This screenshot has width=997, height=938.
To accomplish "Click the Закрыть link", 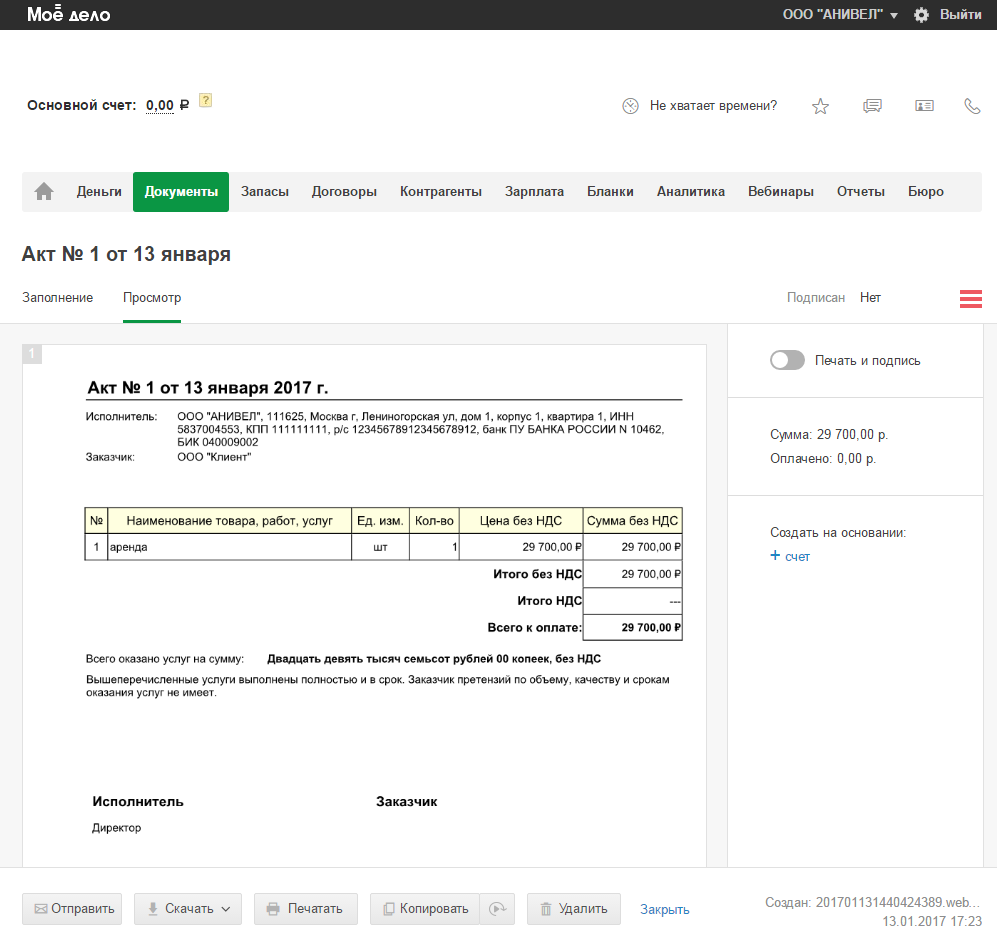I will point(665,910).
